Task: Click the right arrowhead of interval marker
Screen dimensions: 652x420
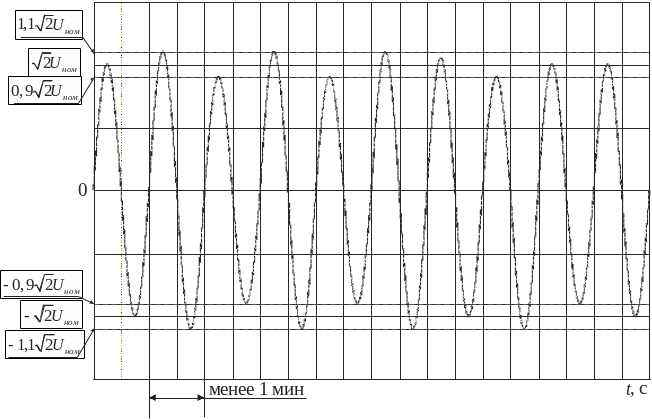Action: tap(201, 397)
